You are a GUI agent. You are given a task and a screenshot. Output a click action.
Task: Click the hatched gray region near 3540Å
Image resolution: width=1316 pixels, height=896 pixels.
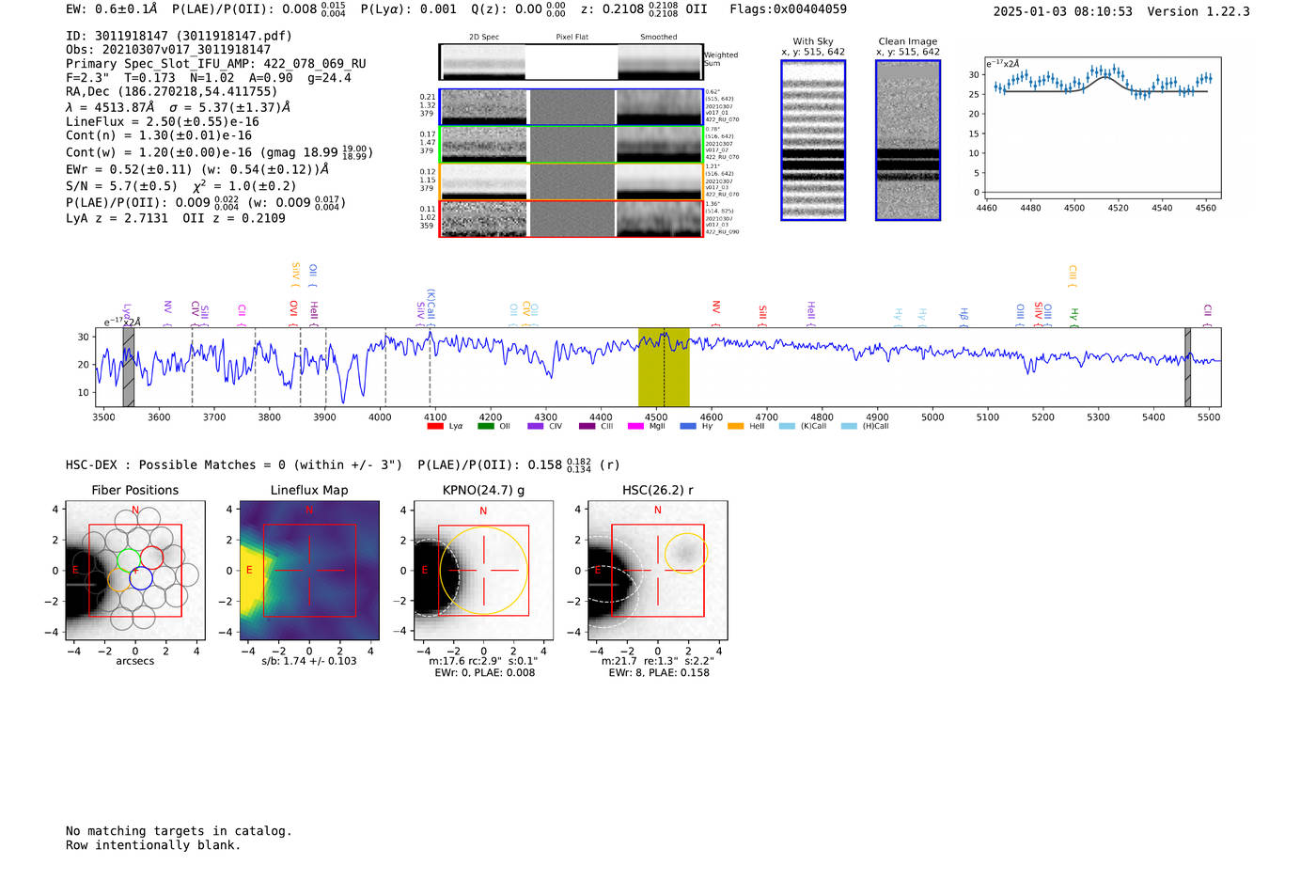(129, 368)
